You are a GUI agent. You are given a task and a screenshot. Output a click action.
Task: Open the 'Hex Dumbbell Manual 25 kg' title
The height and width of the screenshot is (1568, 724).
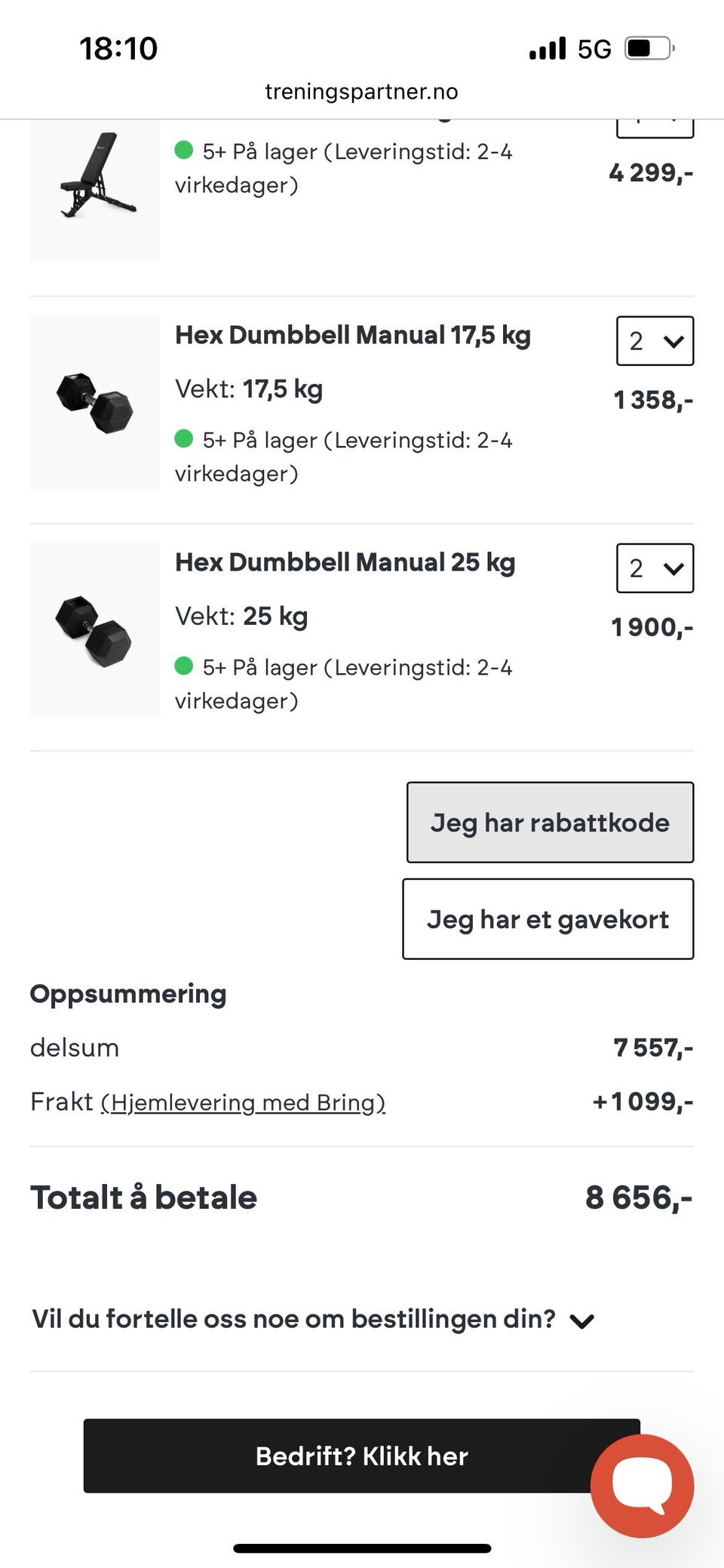coord(345,562)
